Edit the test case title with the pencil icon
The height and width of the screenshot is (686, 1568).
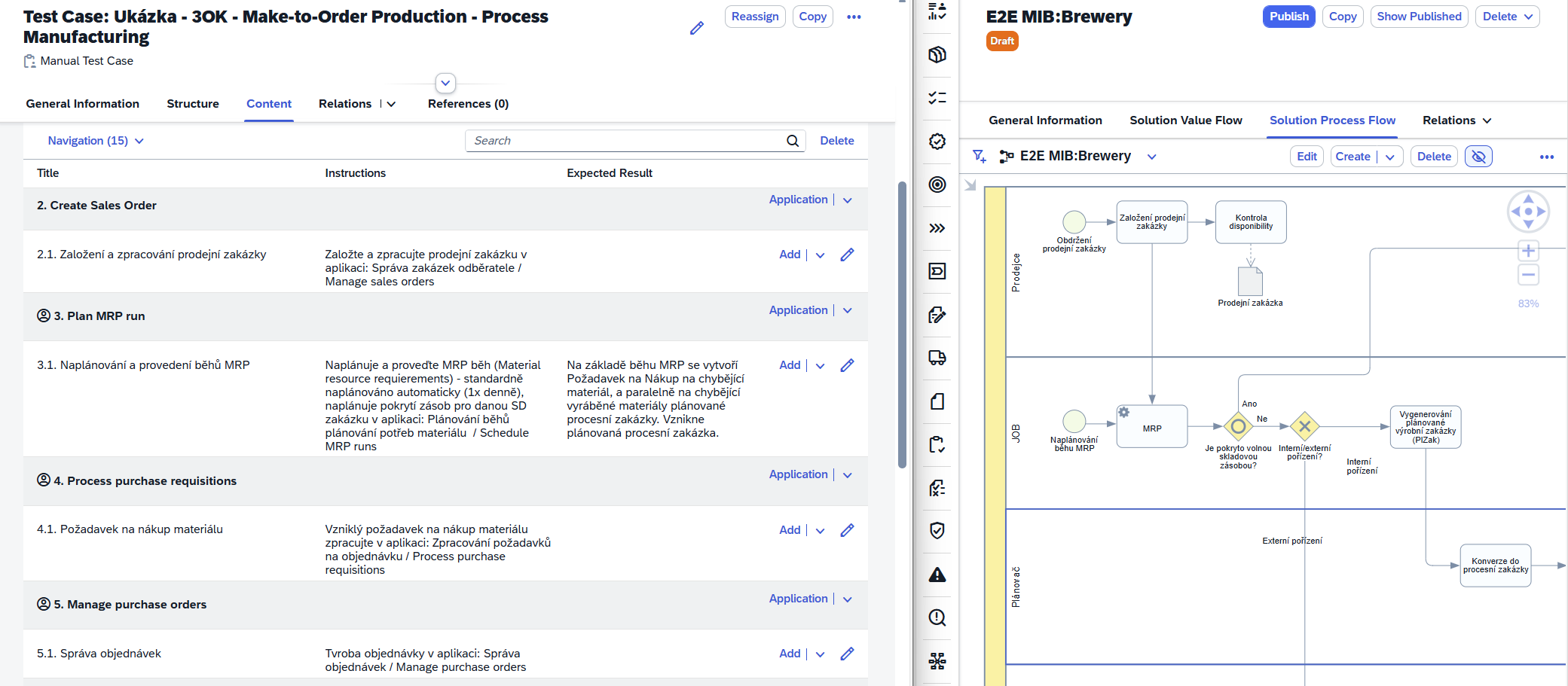(697, 28)
